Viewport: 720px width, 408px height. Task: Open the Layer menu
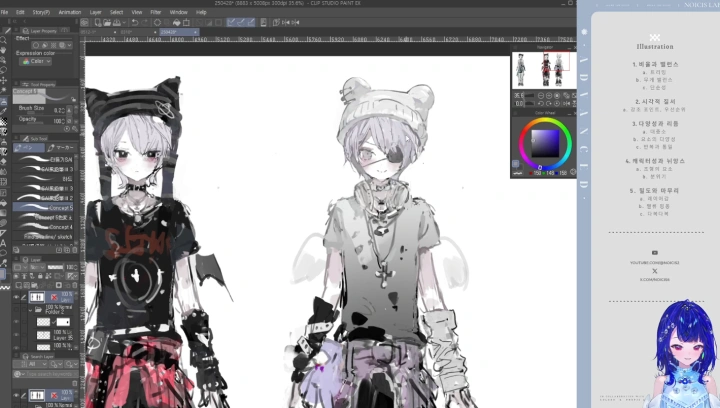tap(96, 12)
